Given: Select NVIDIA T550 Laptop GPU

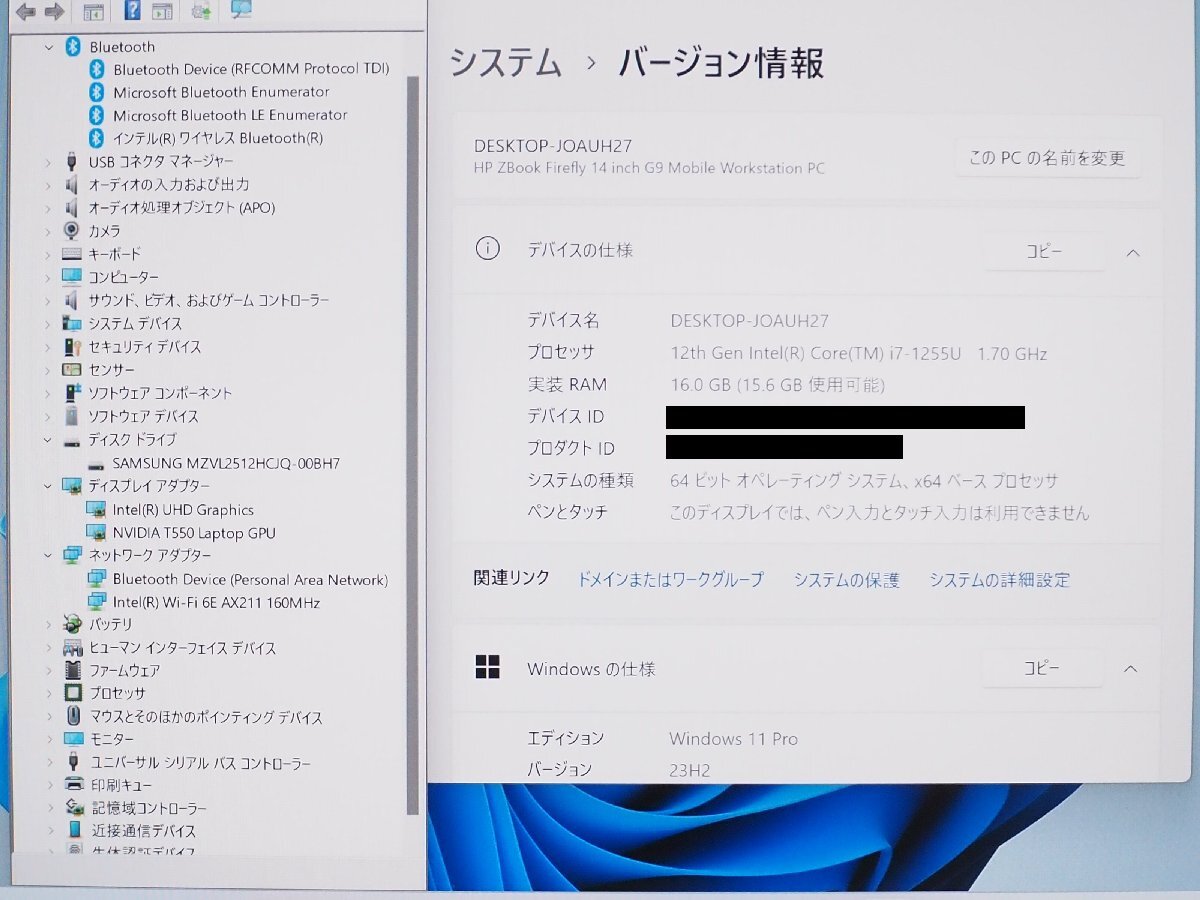Looking at the screenshot, I should pyautogui.click(x=194, y=533).
